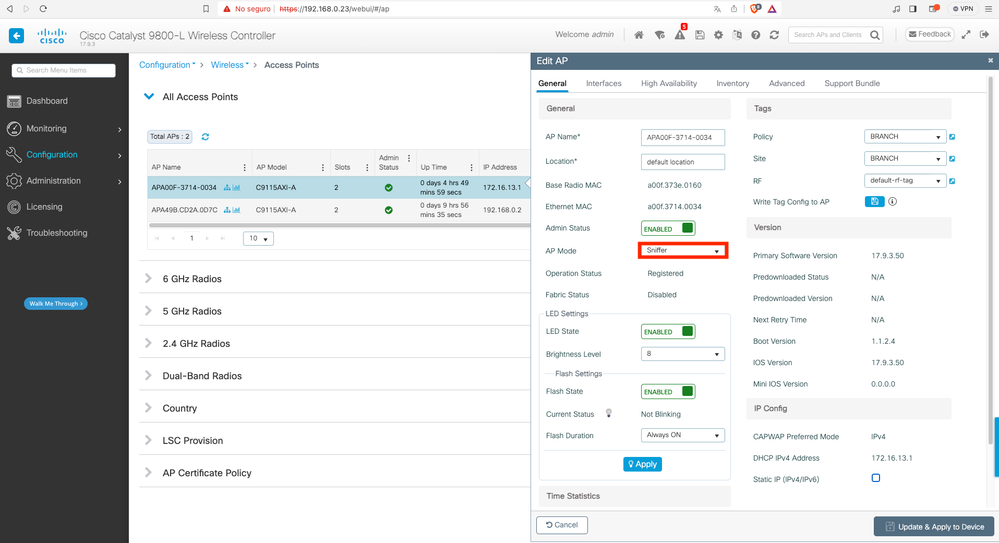Screen dimensions: 999x543
Task: Click the magnifier in Search APs and Clients
Action: point(875,35)
